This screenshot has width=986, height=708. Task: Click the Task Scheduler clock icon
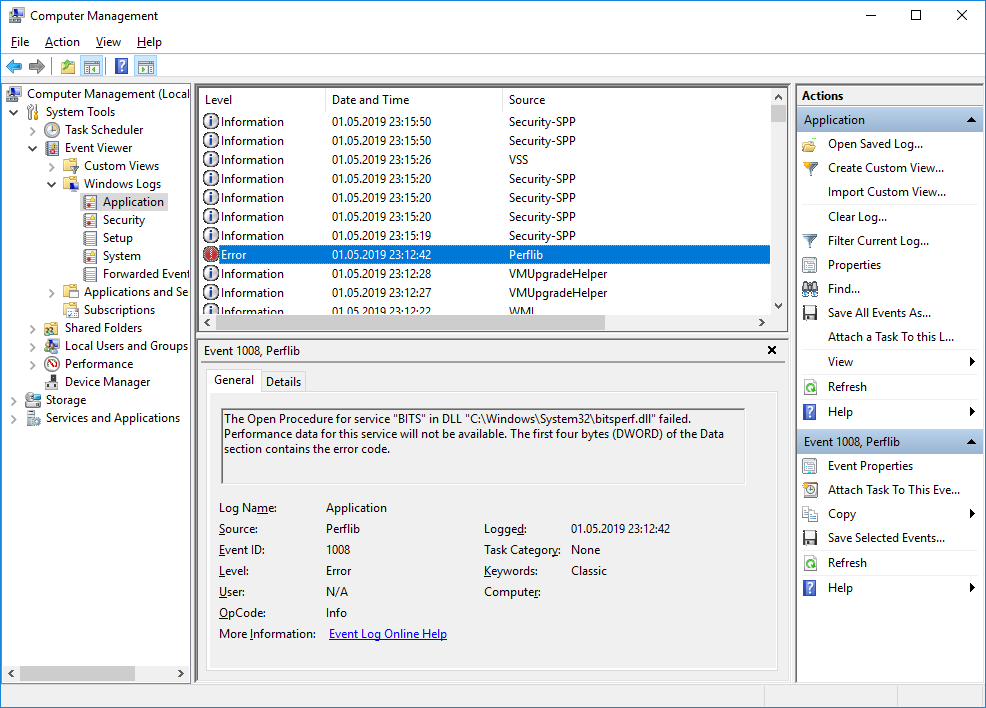[x=52, y=130]
